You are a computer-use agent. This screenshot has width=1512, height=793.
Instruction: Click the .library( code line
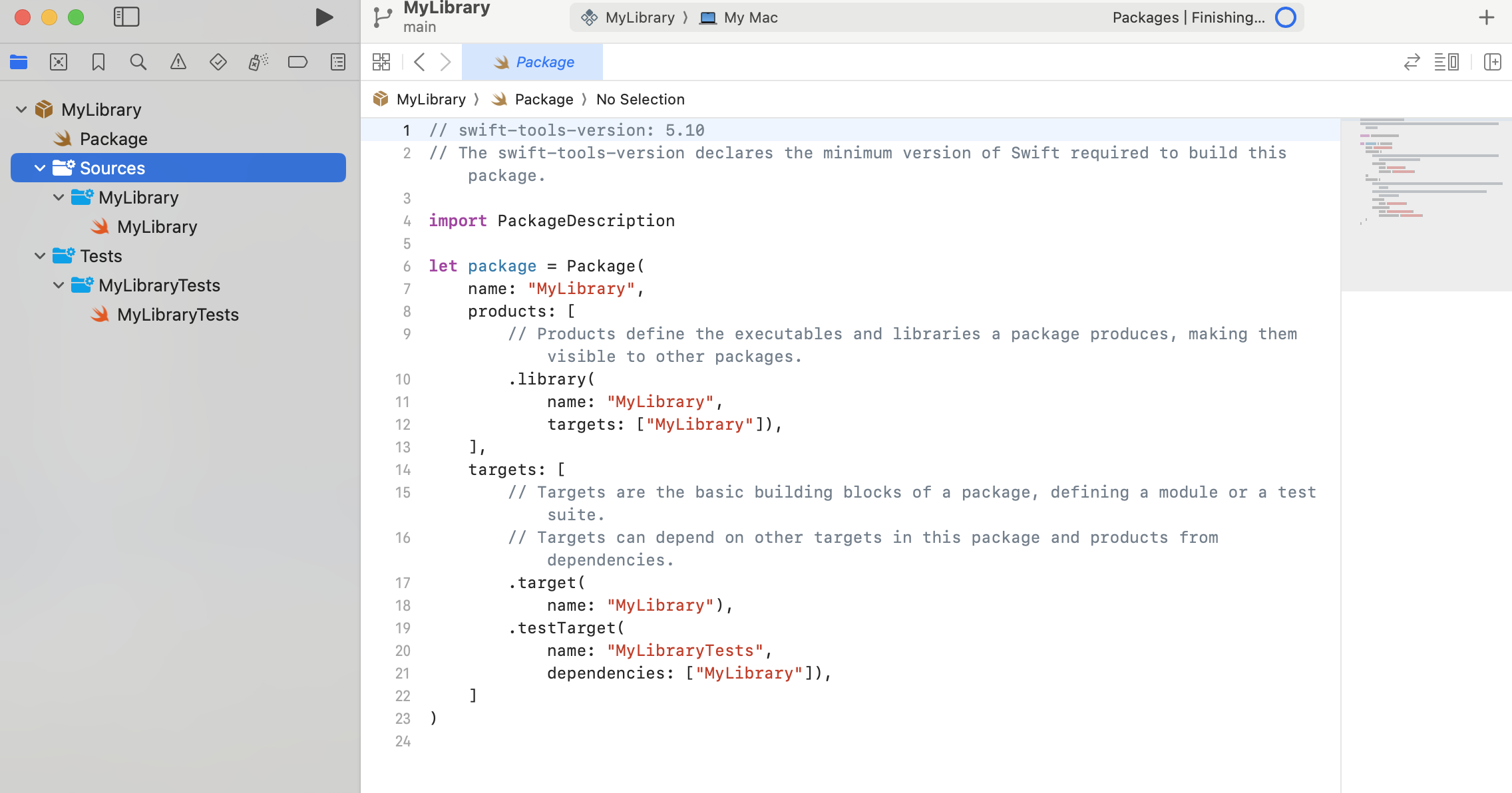tap(552, 379)
